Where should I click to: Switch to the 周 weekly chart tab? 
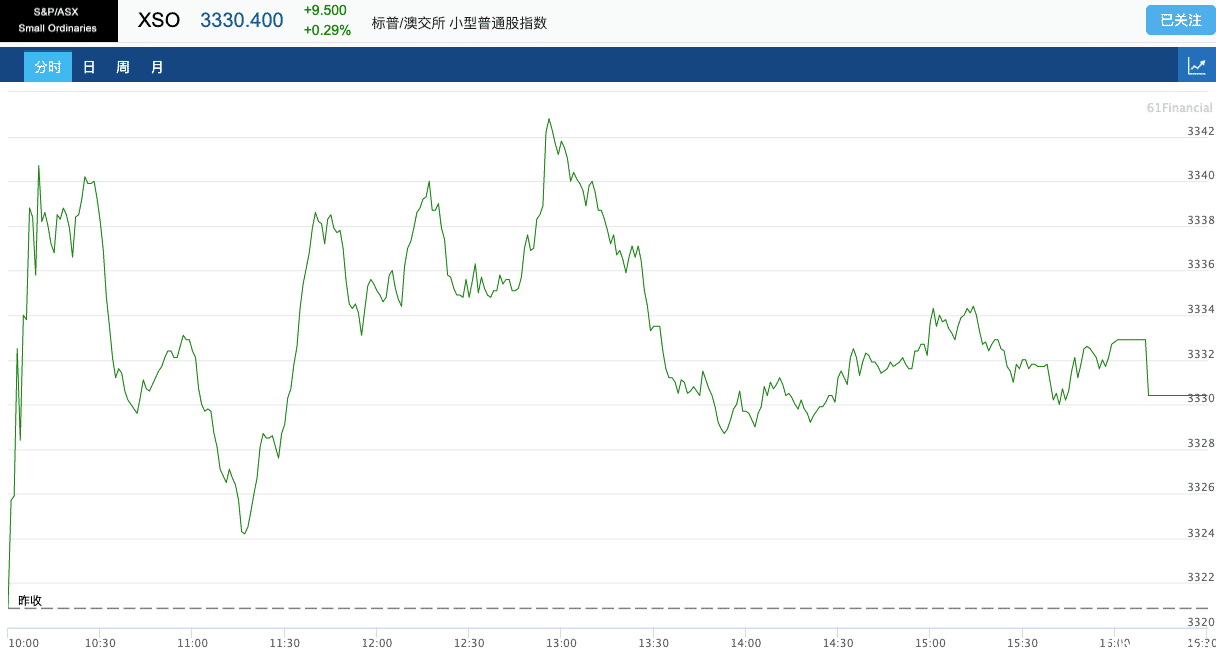123,67
